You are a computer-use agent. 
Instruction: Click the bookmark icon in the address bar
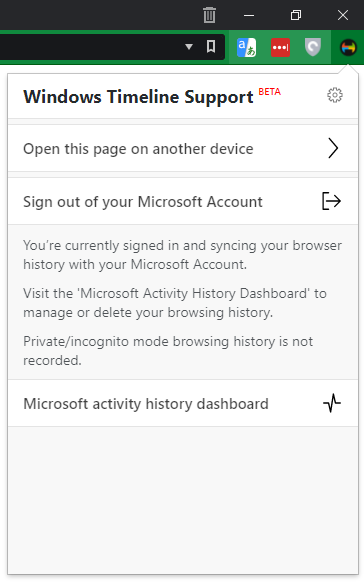[211, 47]
